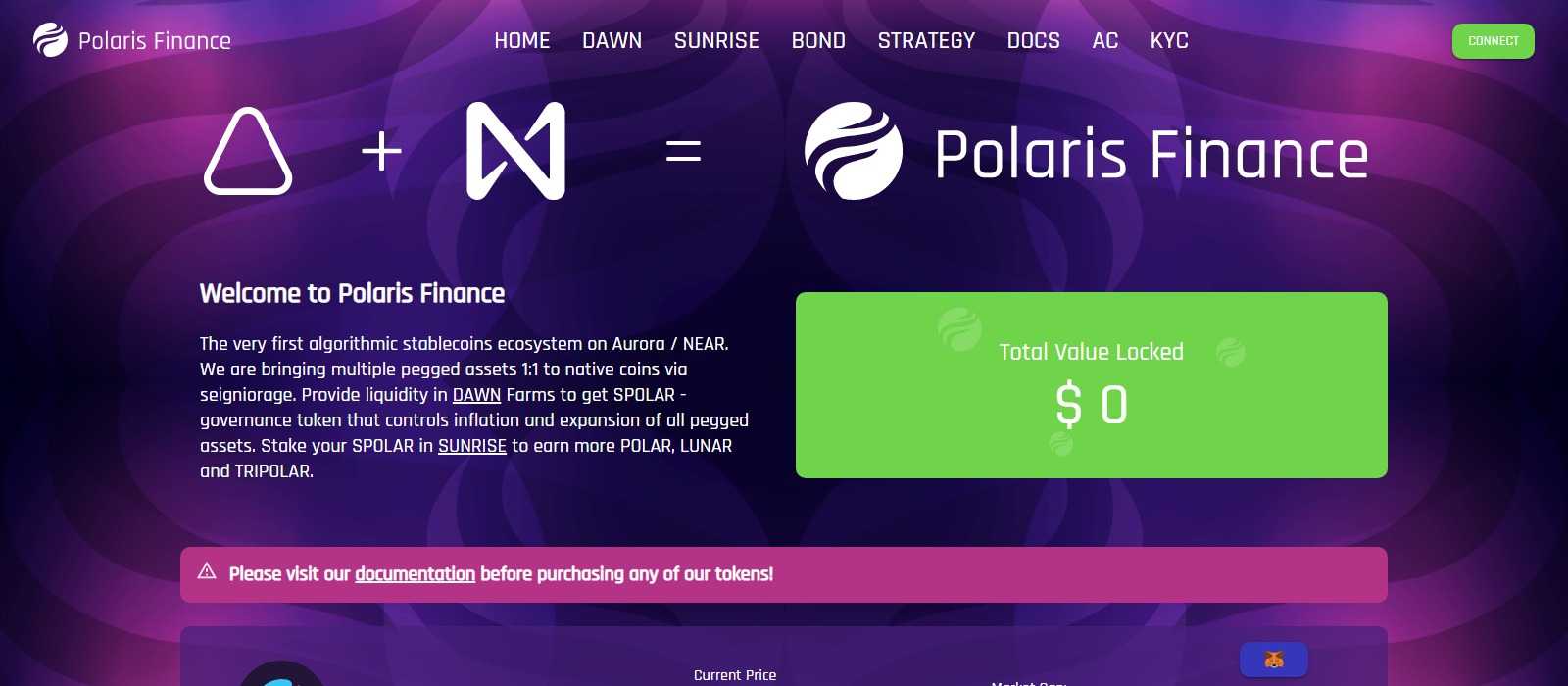This screenshot has width=1568, height=686.
Task: Go to the HOME page
Action: (x=522, y=41)
